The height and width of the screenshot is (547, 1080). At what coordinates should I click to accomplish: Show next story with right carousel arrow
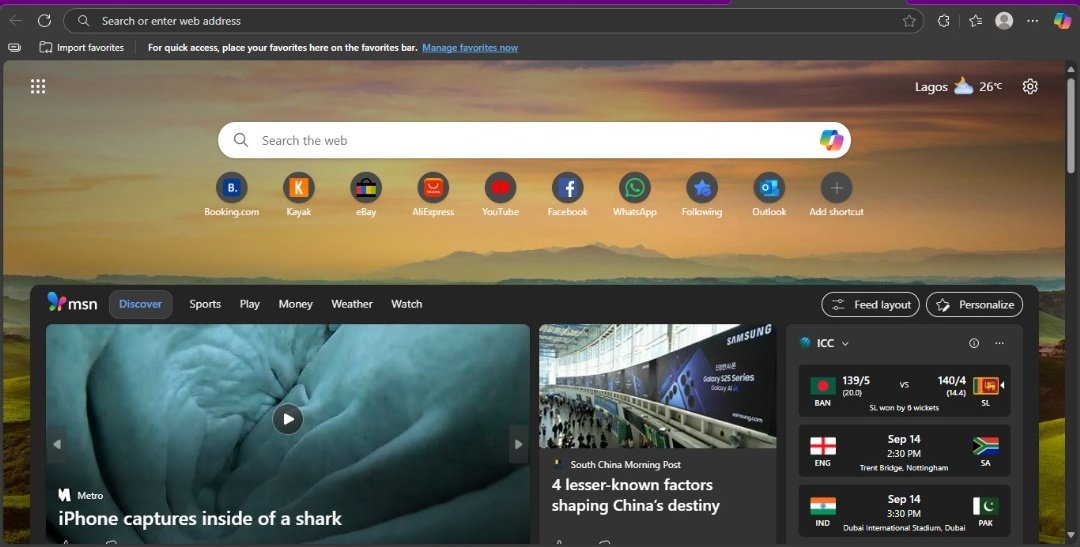click(519, 444)
